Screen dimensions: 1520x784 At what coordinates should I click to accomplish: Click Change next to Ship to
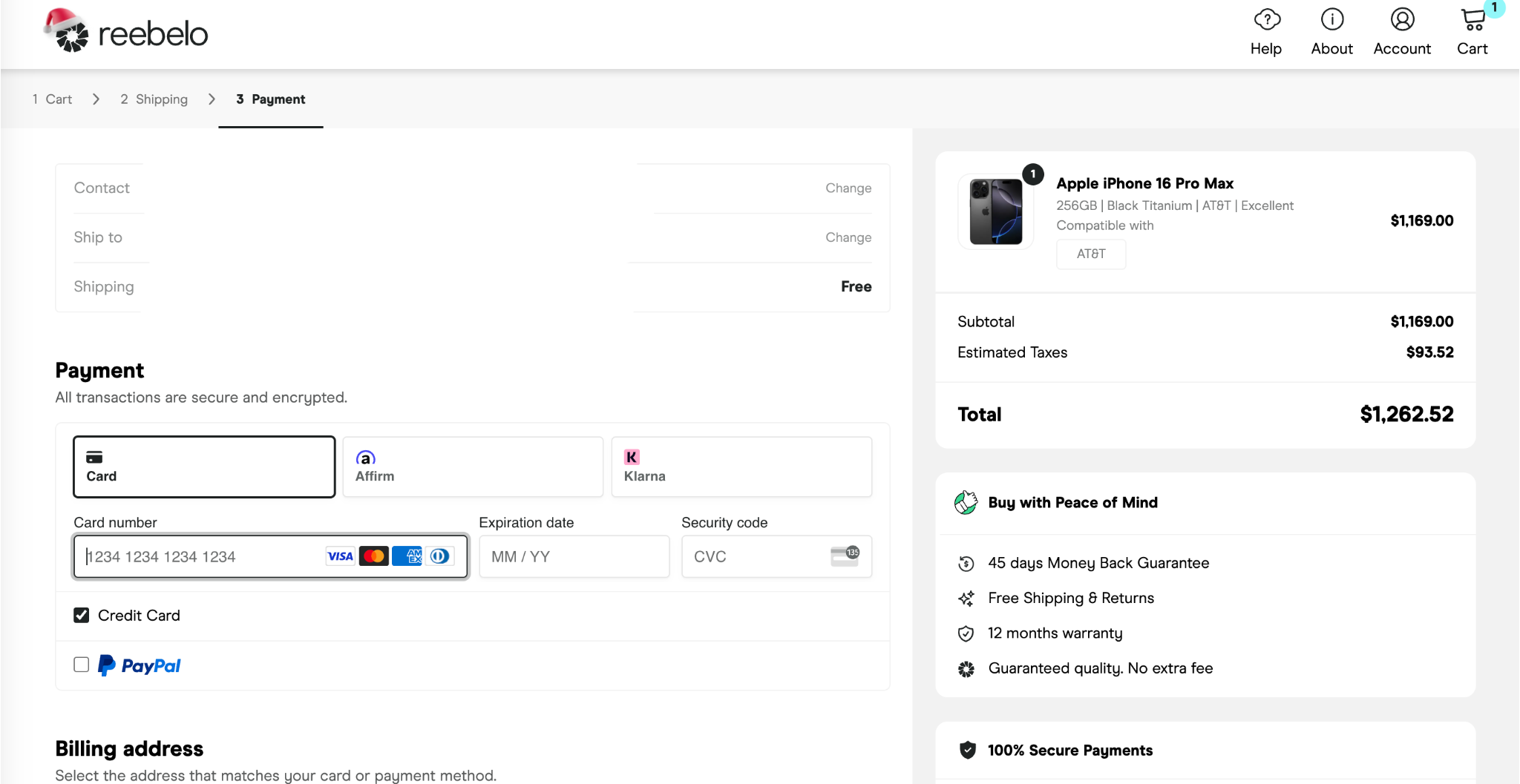tap(848, 237)
